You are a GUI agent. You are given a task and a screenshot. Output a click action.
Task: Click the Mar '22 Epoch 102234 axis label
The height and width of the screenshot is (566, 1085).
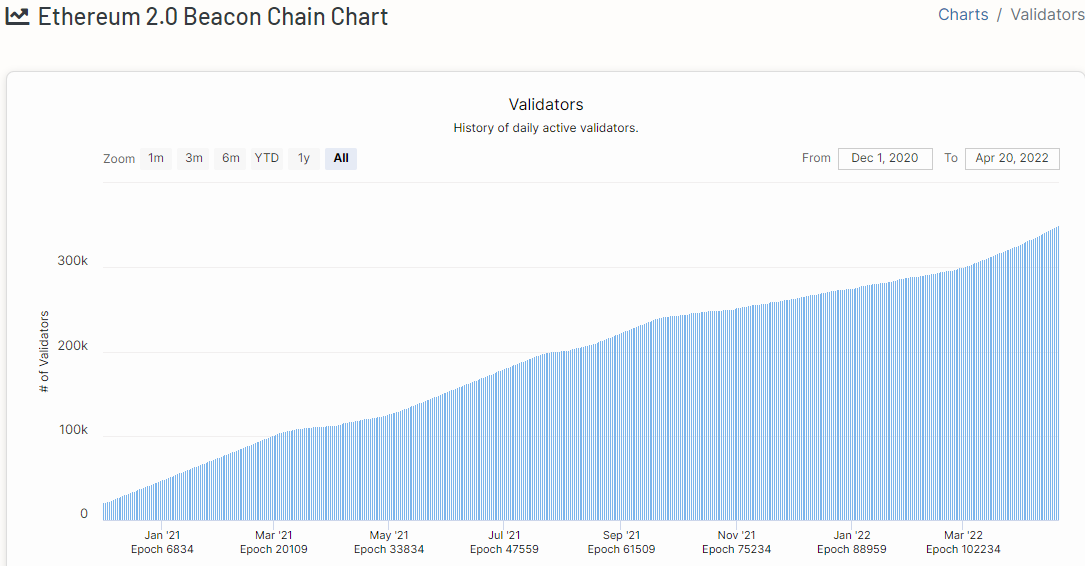click(963, 542)
